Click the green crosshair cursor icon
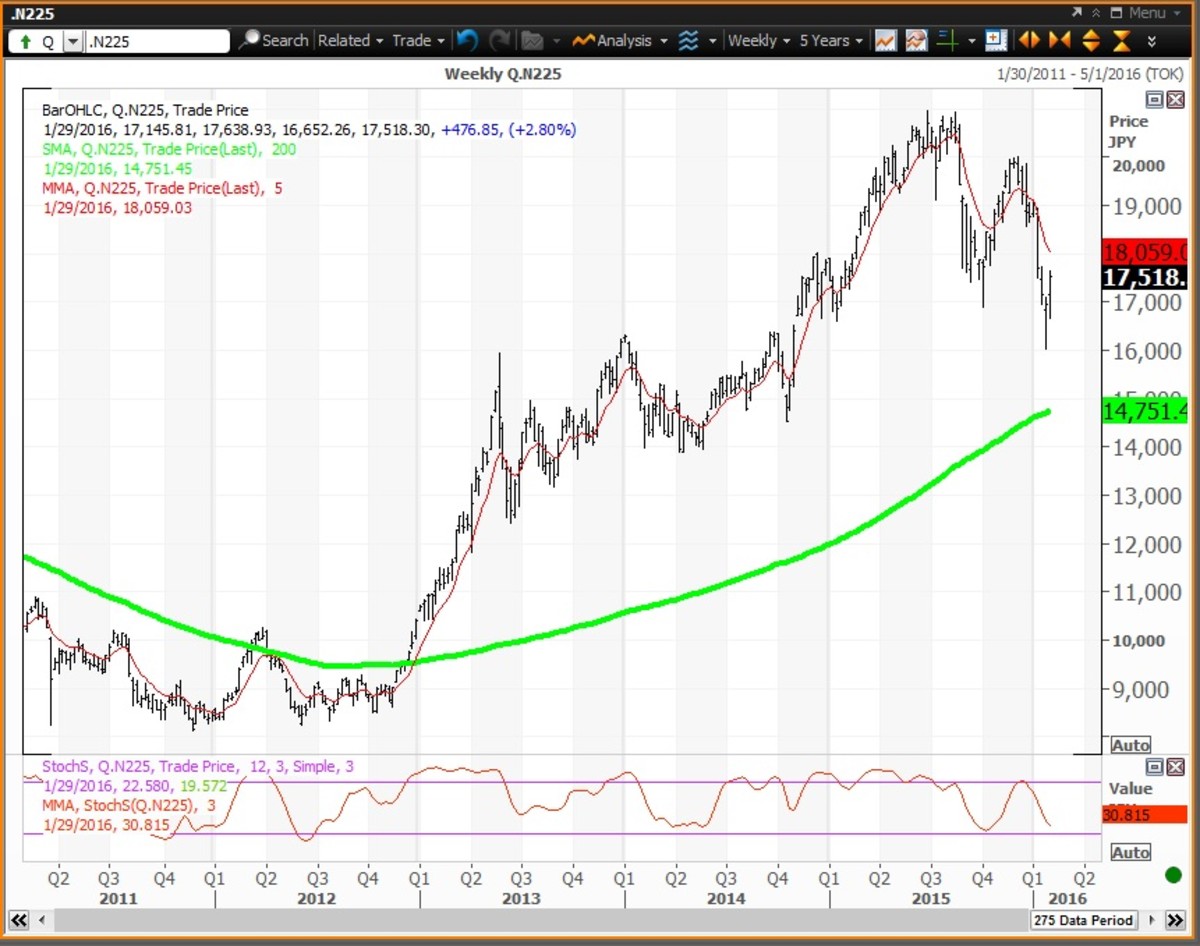Viewport: 1200px width, 946px height. 949,41
